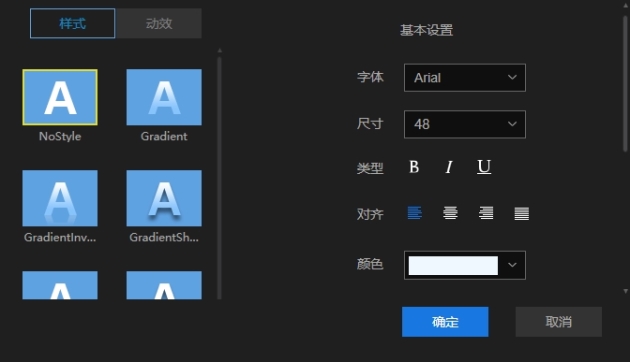
Task: Switch to the 动效 tab
Action: coord(159,23)
